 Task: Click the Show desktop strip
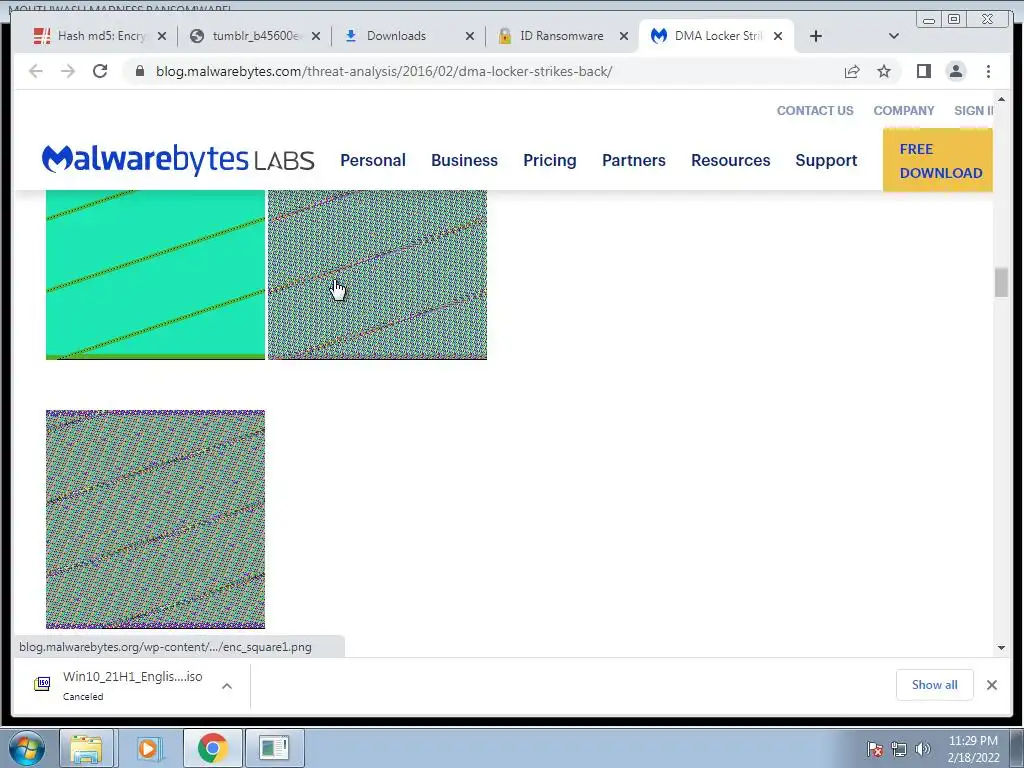coord(1017,748)
